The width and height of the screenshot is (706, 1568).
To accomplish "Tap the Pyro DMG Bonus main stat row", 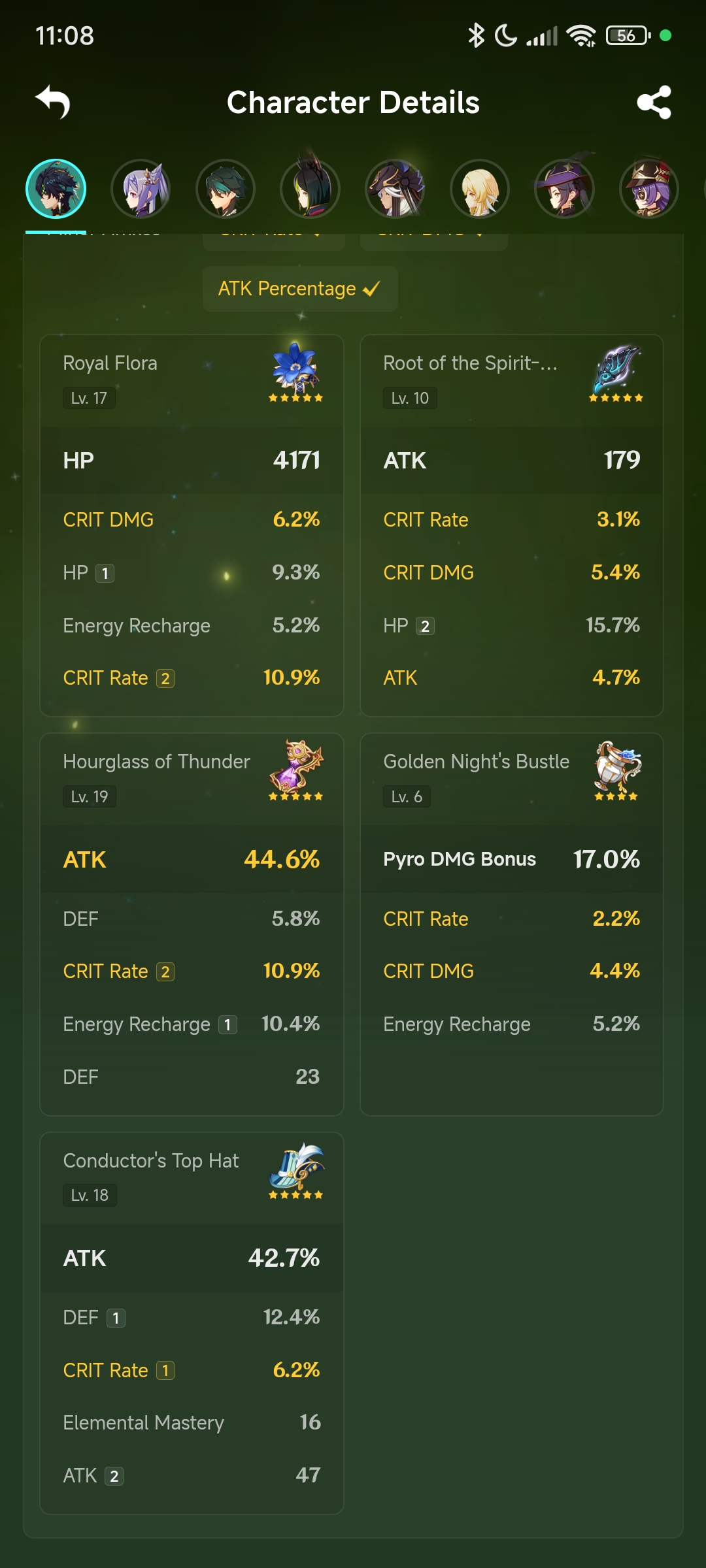I will point(511,859).
